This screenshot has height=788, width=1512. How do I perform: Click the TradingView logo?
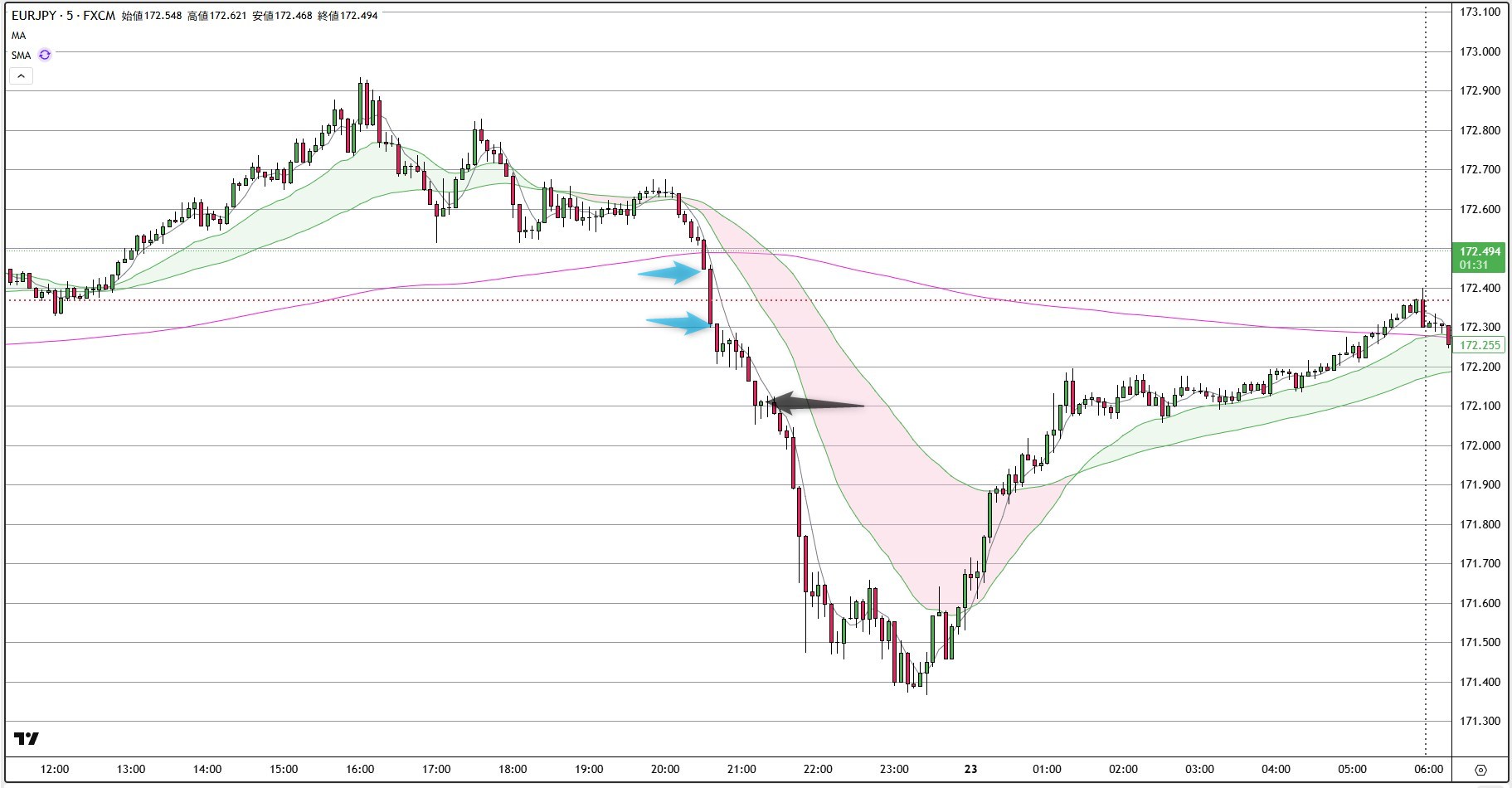click(x=27, y=739)
